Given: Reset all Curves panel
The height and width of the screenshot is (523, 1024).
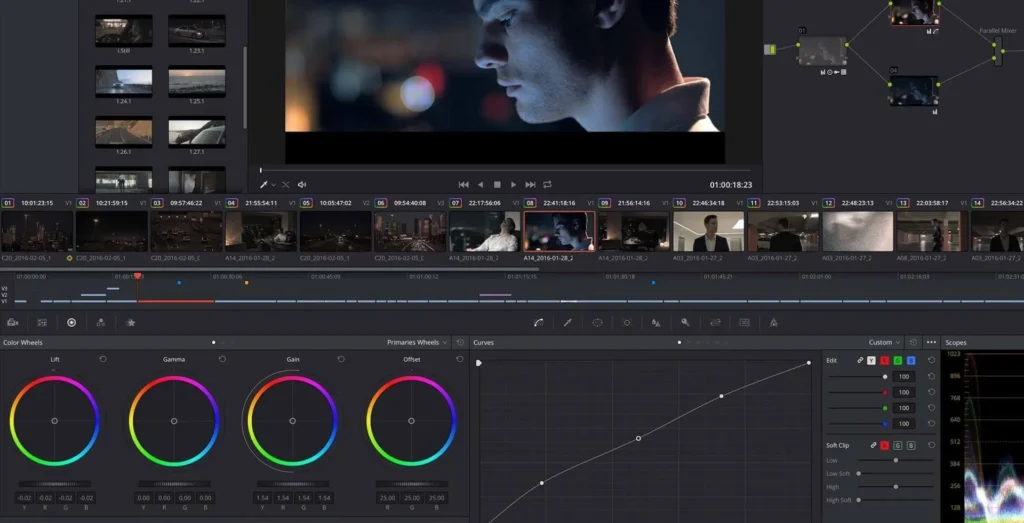Looking at the screenshot, I should (913, 342).
